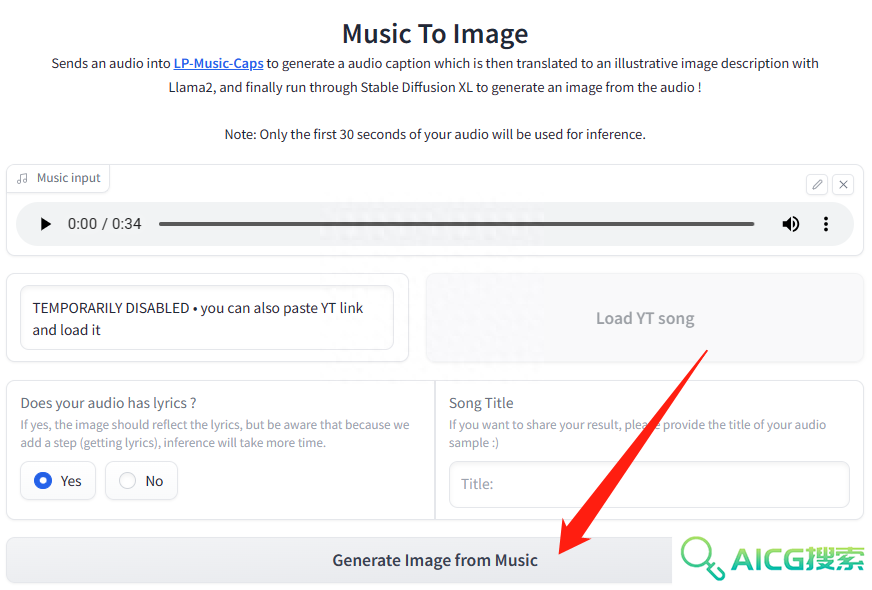Open the LP-Music-Caps link

point(218,63)
